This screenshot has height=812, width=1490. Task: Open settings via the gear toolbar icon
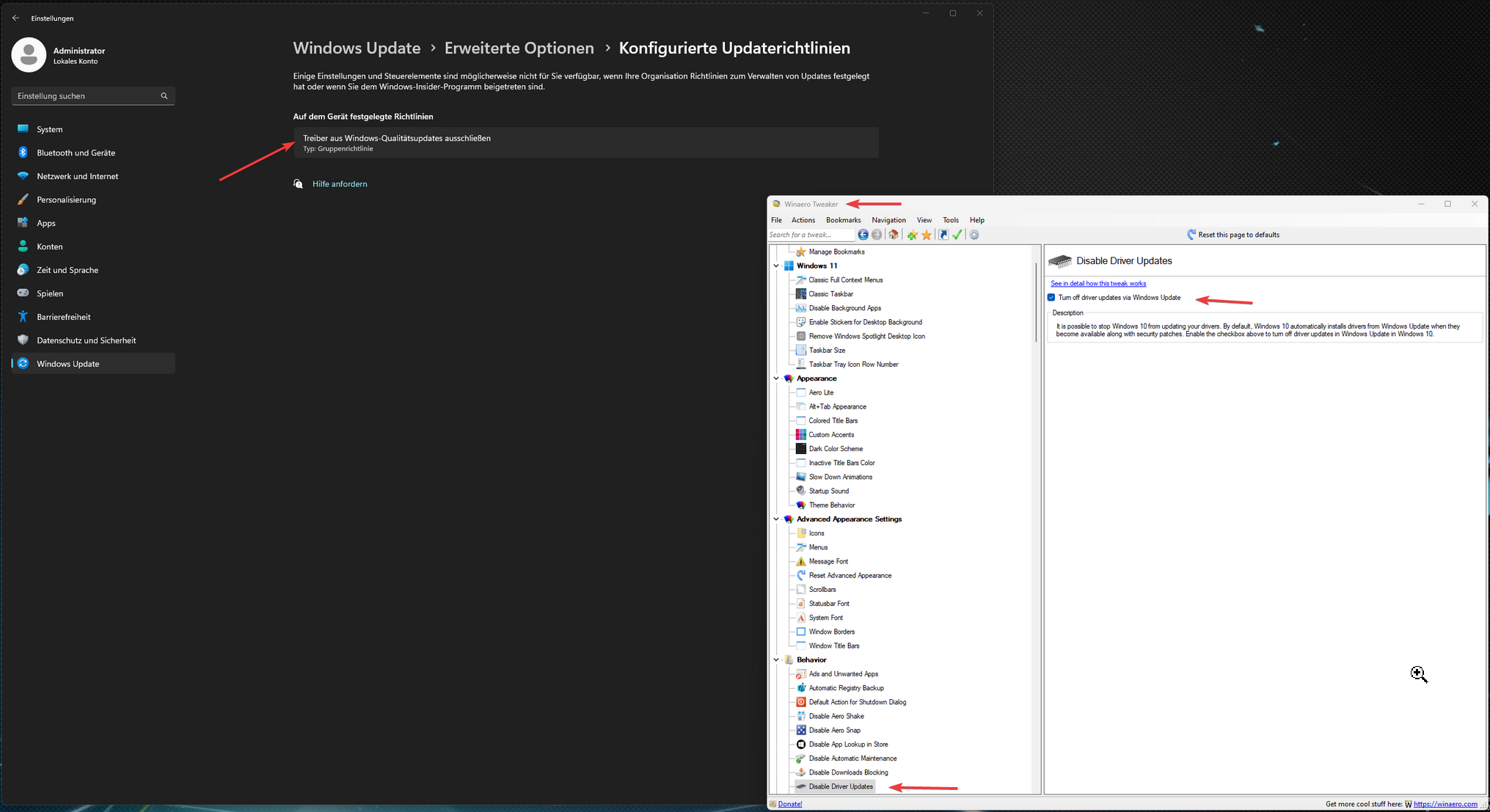click(974, 235)
